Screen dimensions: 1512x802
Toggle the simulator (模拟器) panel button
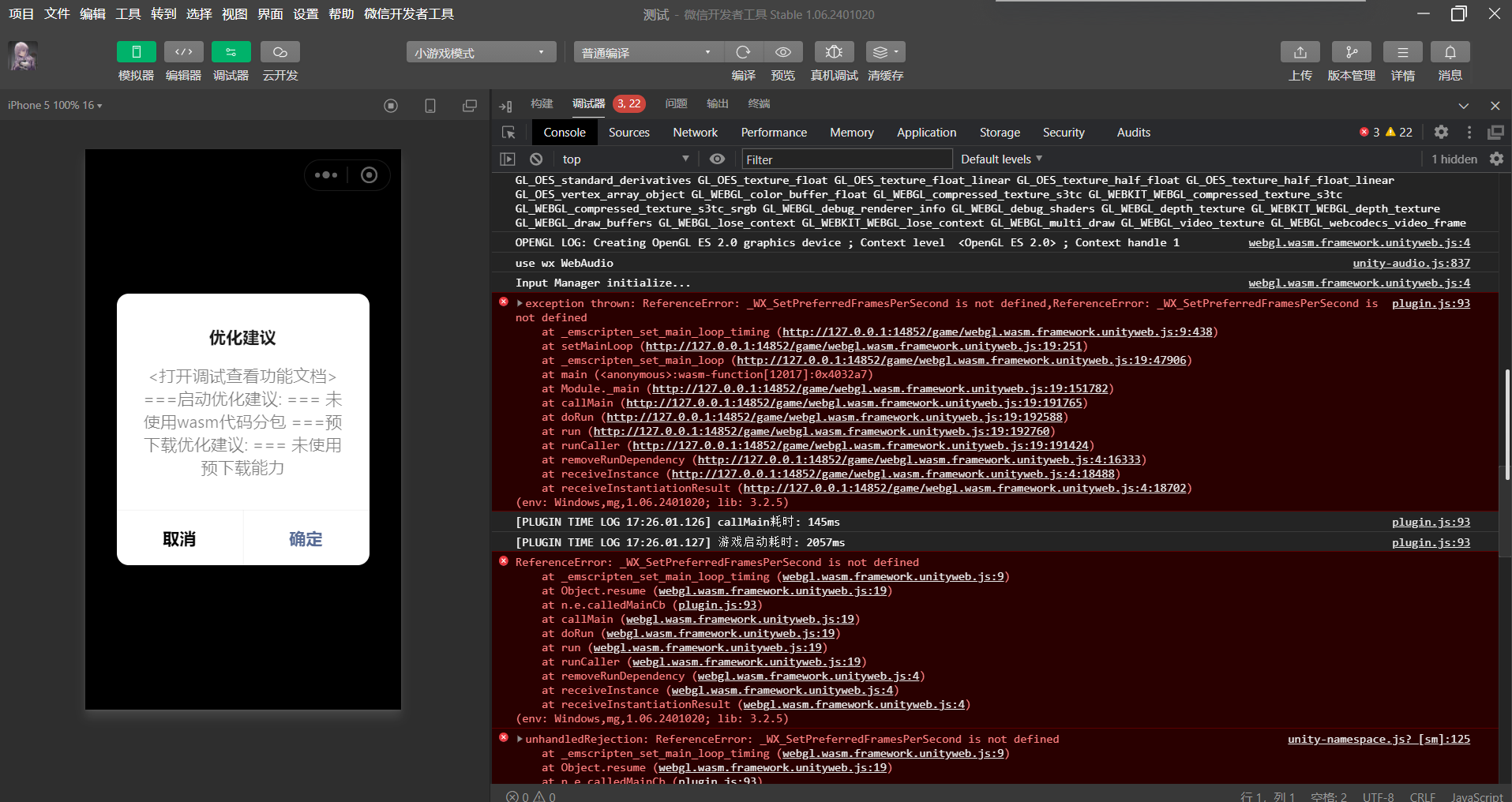[x=136, y=52]
